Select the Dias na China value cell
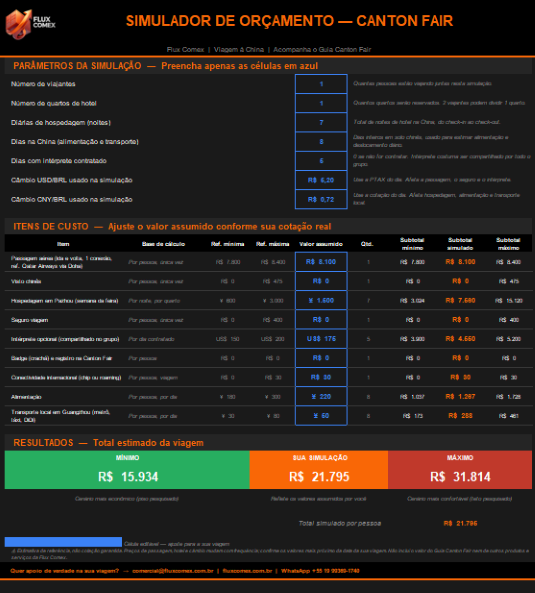 [321, 142]
